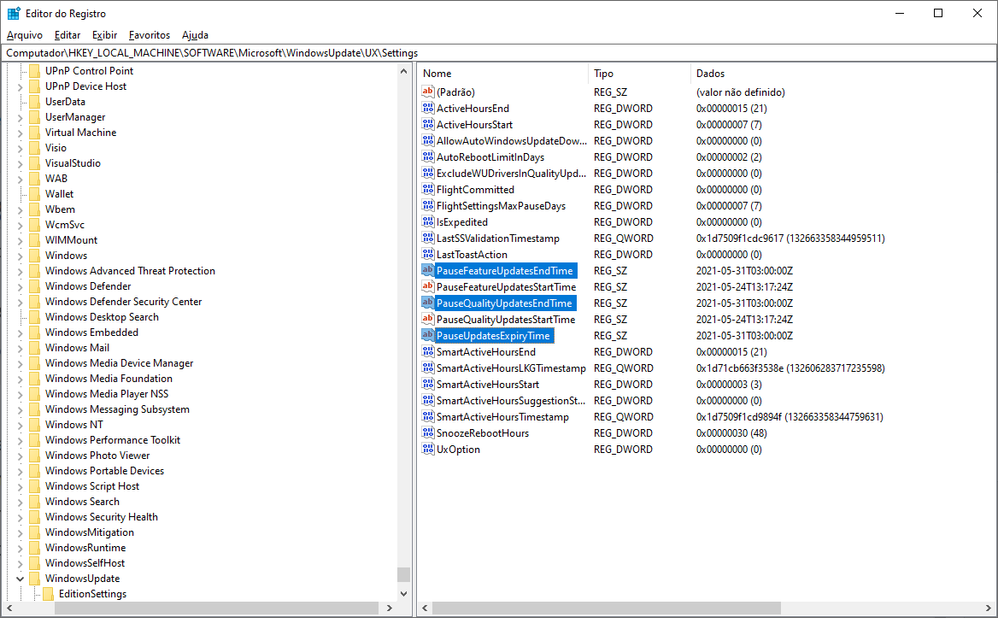Click the values pane horizontal scrollbar thumb
Screen dimensions: 998x618
[x=607, y=608]
